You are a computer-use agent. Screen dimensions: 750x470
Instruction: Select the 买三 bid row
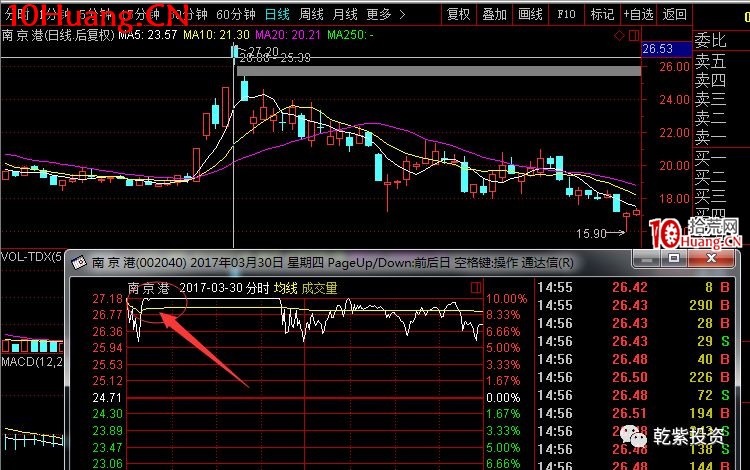710,196
